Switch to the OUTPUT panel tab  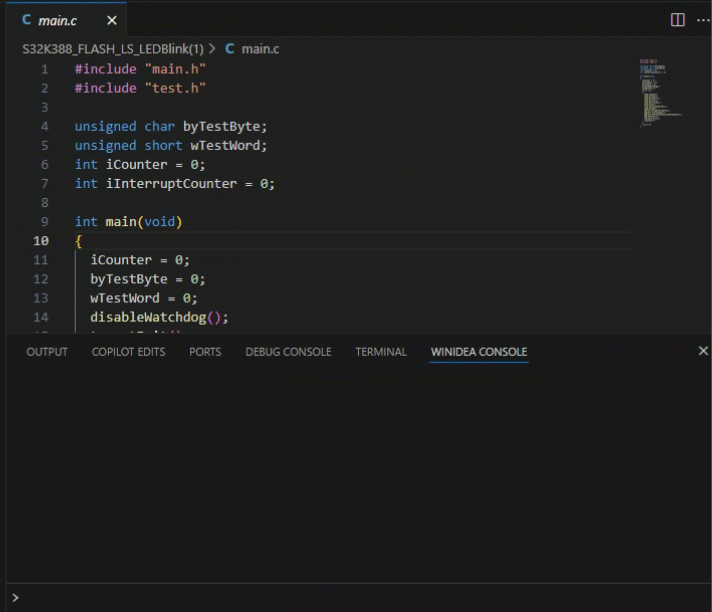pos(47,352)
